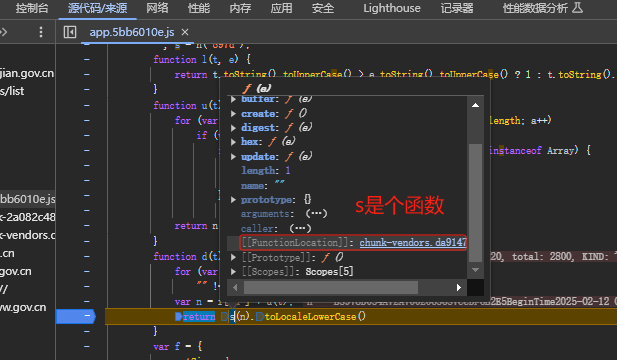
Task: Open the chunk-vendors.da9147 function location link
Action: pyautogui.click(x=413, y=243)
